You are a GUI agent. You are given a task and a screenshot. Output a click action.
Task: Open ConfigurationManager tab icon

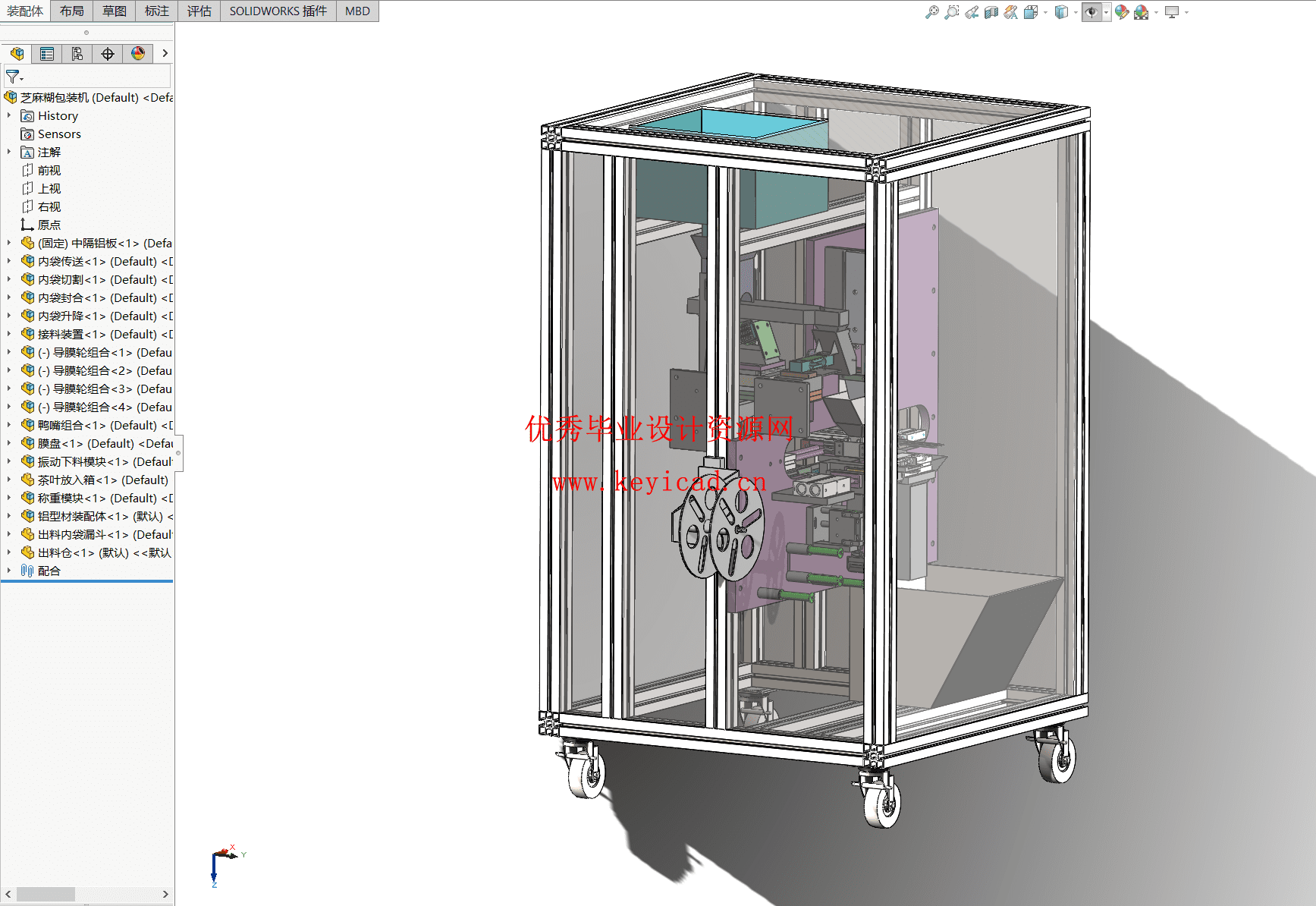click(x=77, y=54)
